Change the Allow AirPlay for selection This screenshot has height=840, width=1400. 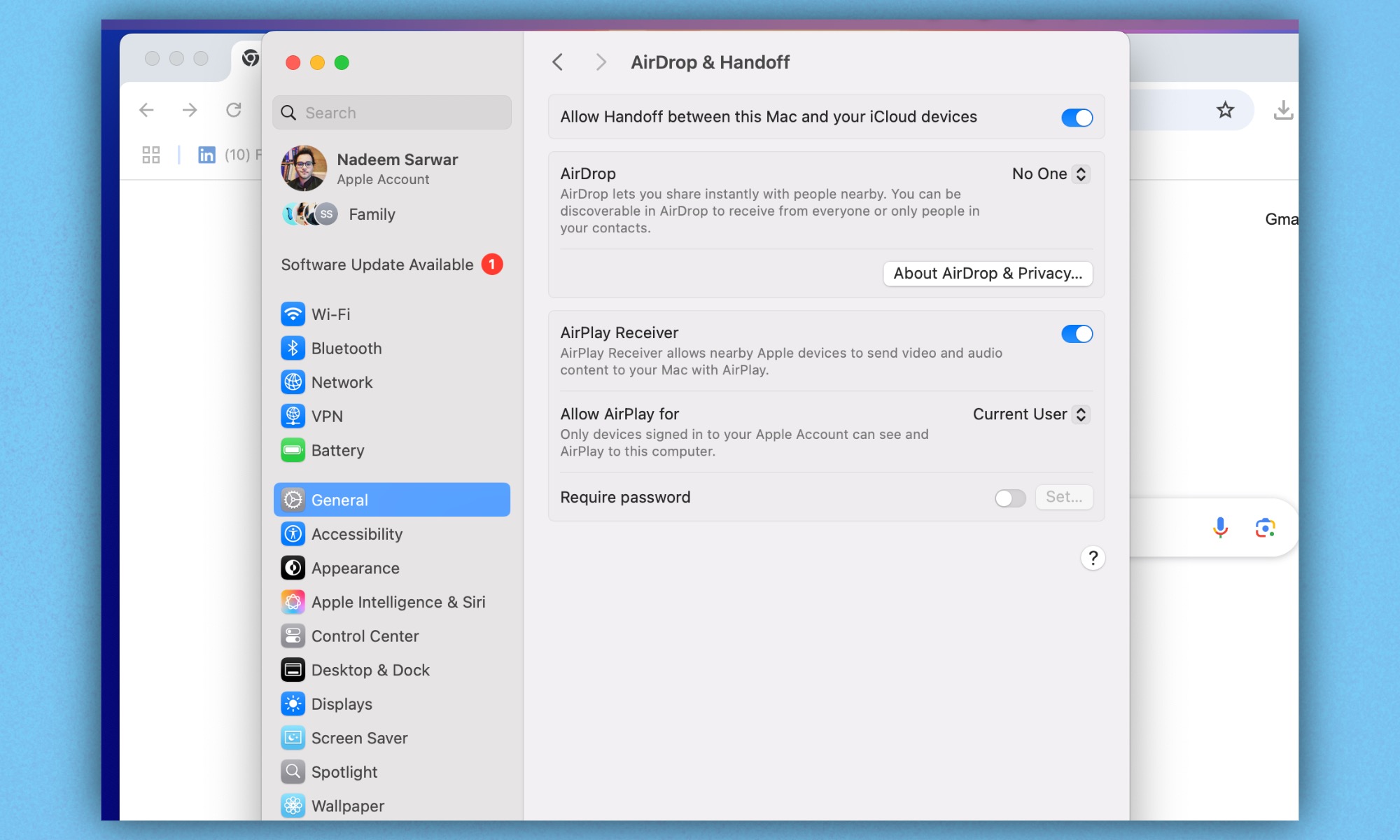coord(1029,414)
